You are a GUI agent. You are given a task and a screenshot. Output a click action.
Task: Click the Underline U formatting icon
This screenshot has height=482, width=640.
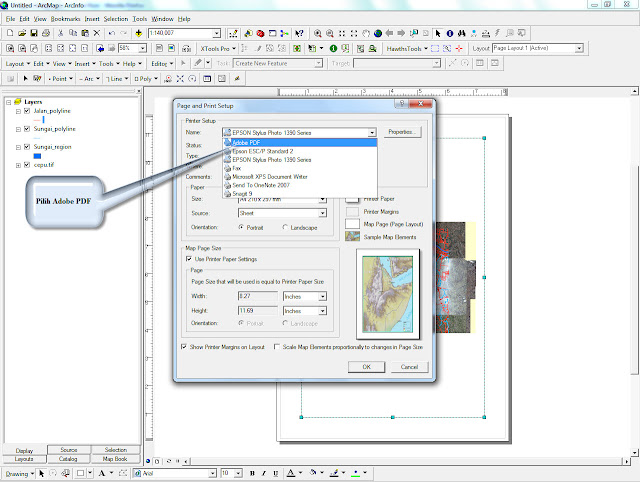pos(276,473)
